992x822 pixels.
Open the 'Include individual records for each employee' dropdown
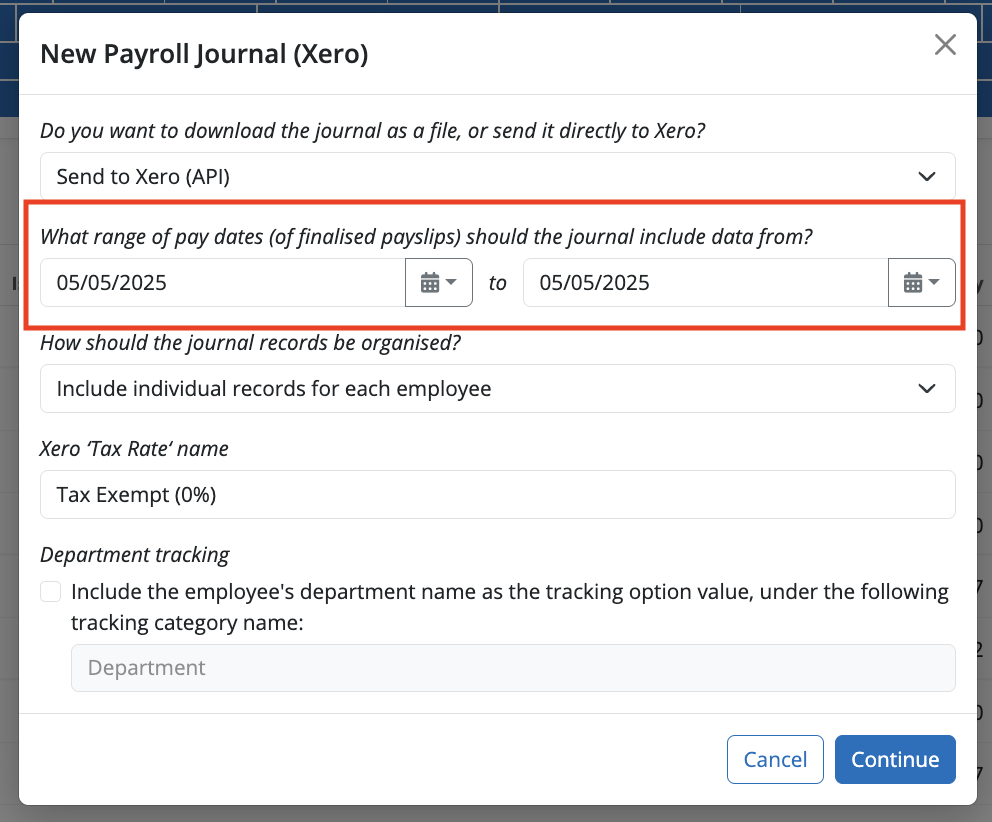tap(497, 388)
